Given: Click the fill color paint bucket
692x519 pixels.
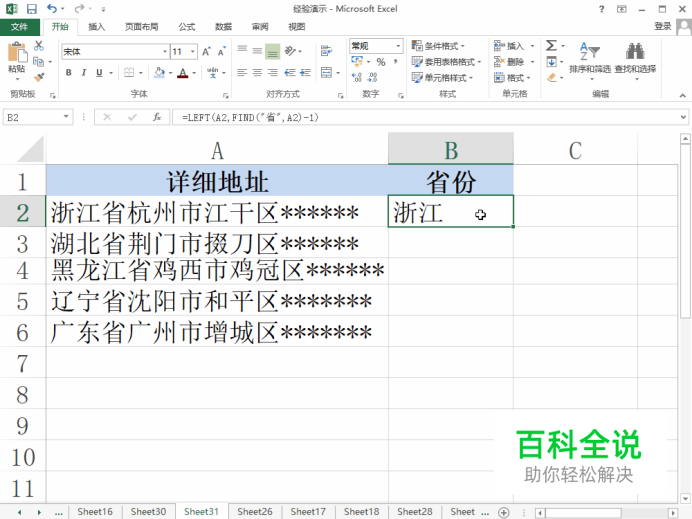Looking at the screenshot, I should [x=160, y=72].
